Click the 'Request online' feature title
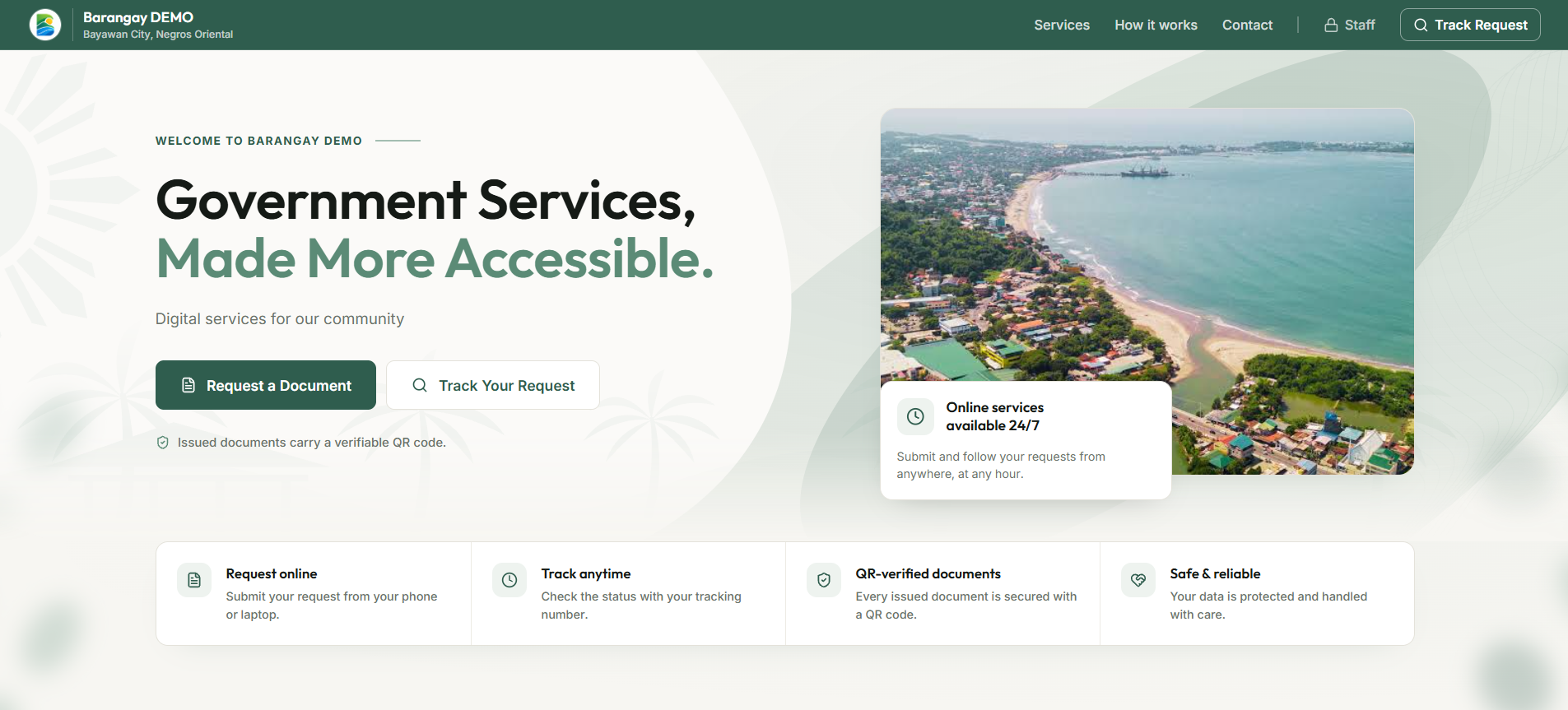1568x710 pixels. [272, 573]
